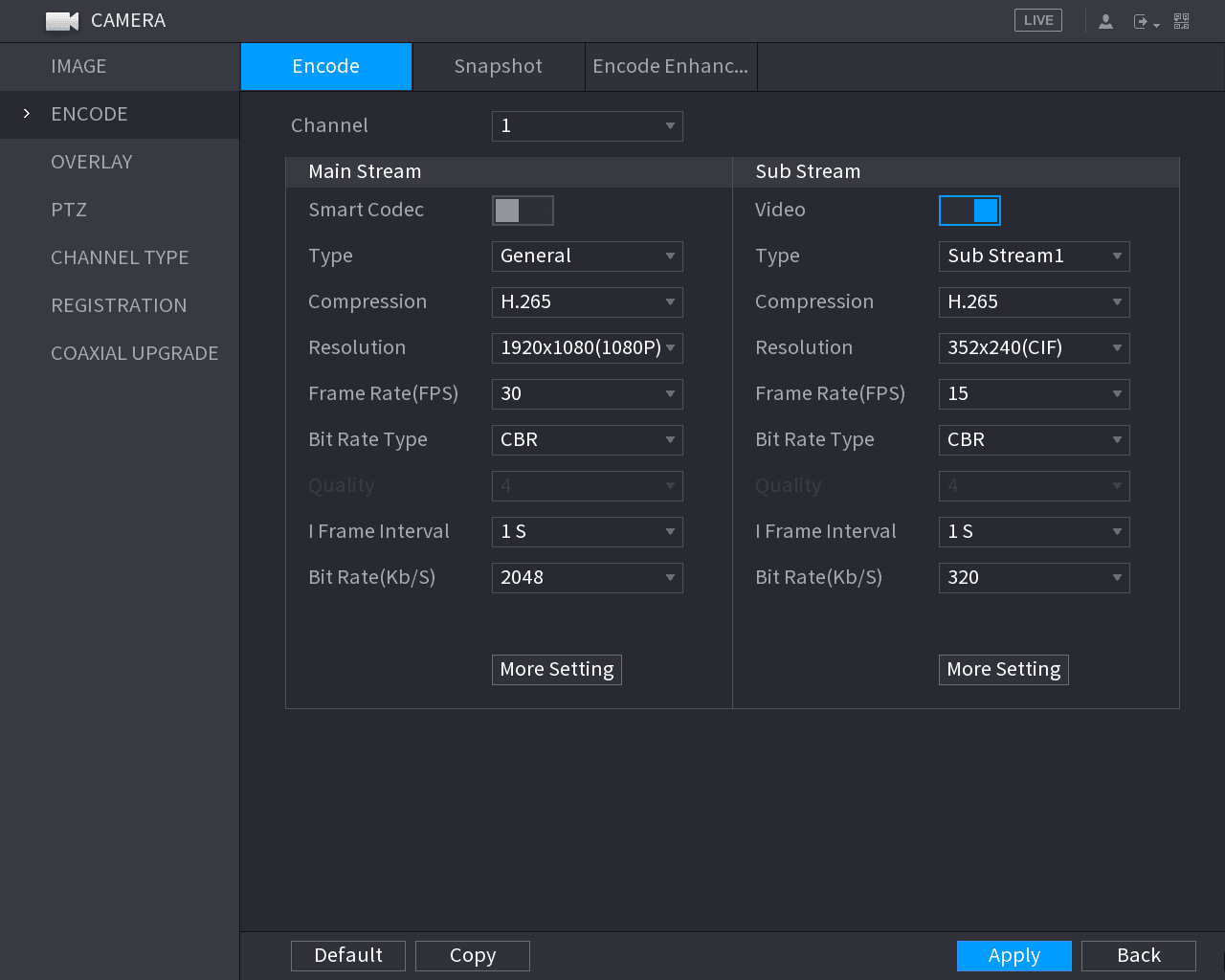The height and width of the screenshot is (980, 1225).
Task: Open the Sub Stream Resolution dropdown
Action: point(1035,348)
